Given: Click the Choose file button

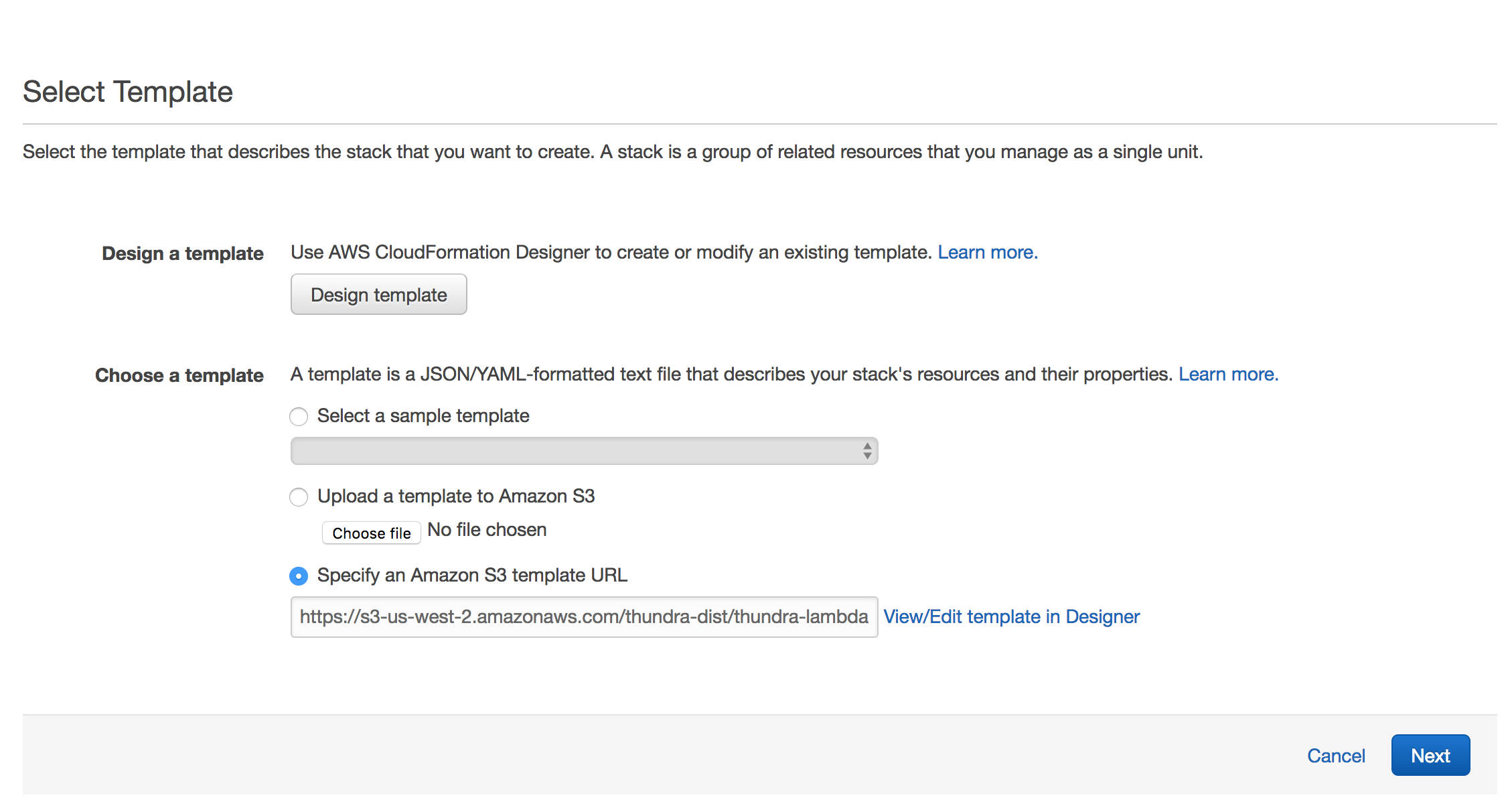Looking at the screenshot, I should [372, 533].
